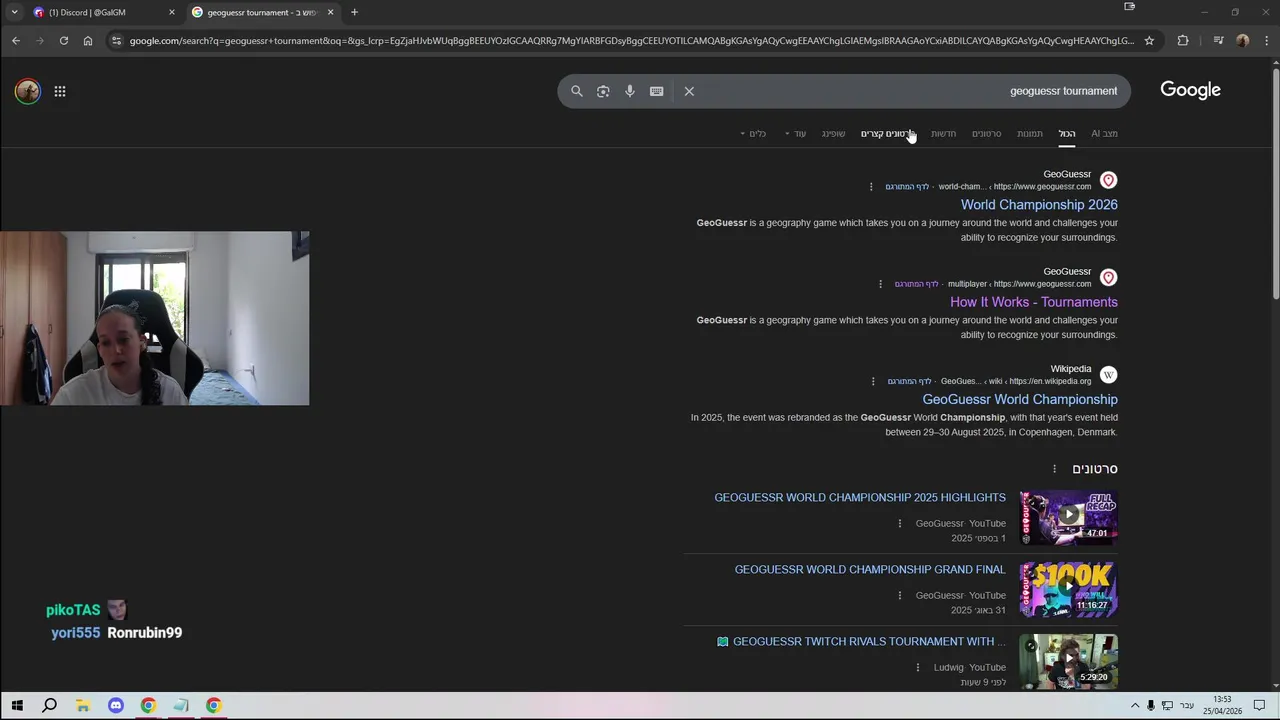The image size is (1280, 720).
Task: Open Chrome three-dot menu
Action: [x=1266, y=41]
